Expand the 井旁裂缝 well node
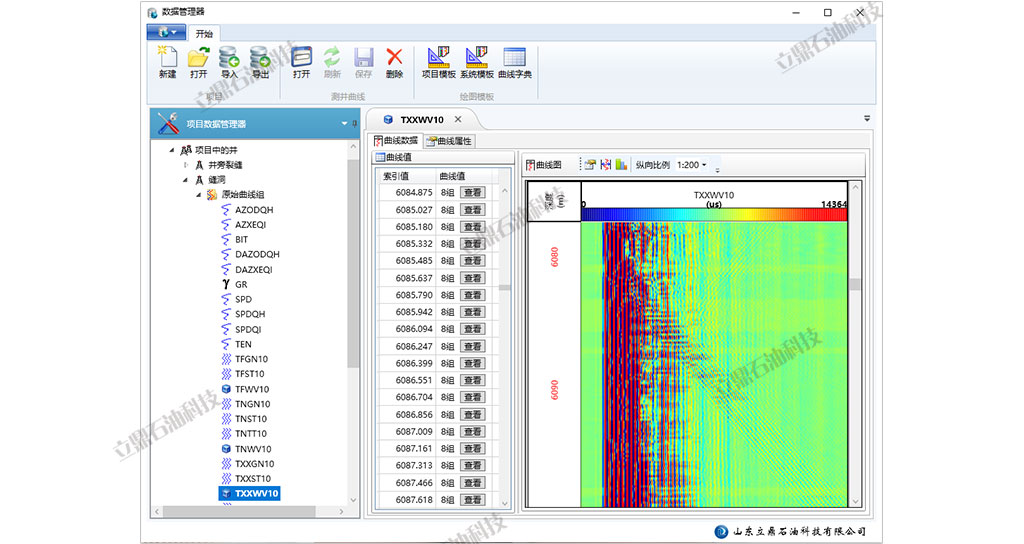This screenshot has height=544, width=1024. (185, 165)
